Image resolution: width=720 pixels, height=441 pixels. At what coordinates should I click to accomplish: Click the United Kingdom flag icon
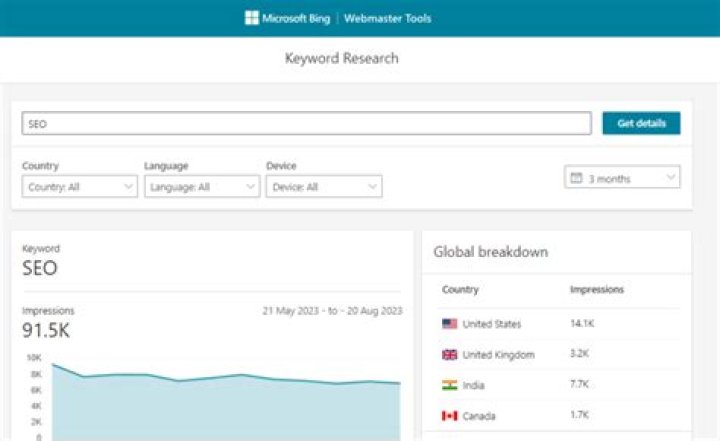(x=450, y=355)
